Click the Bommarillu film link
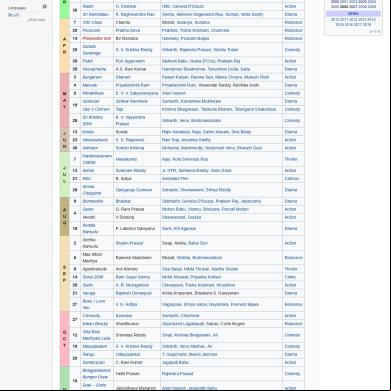This screenshot has height=391, width=391. (x=93, y=201)
